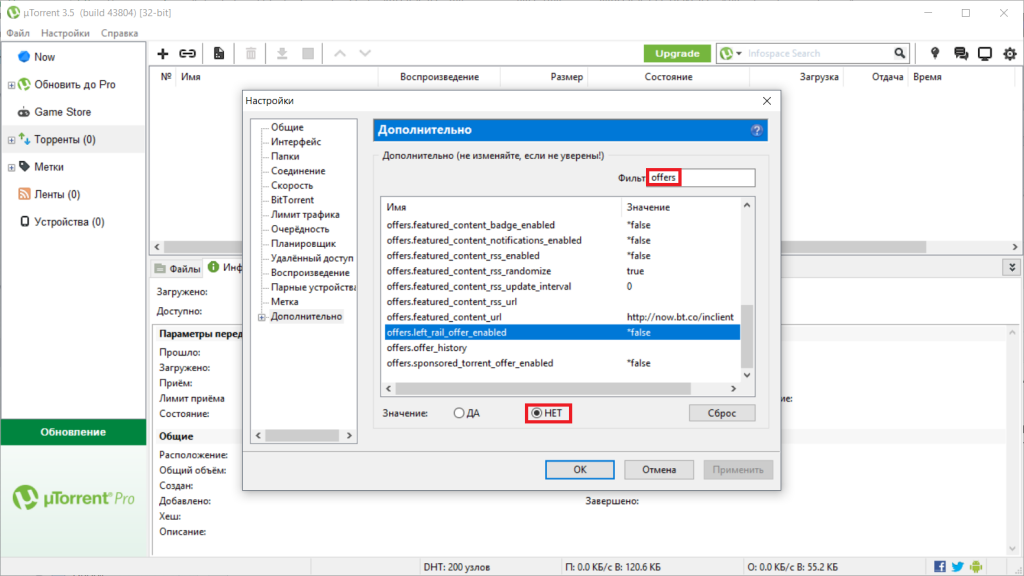
Task: Click the Start download arrow icon
Action: 282,54
